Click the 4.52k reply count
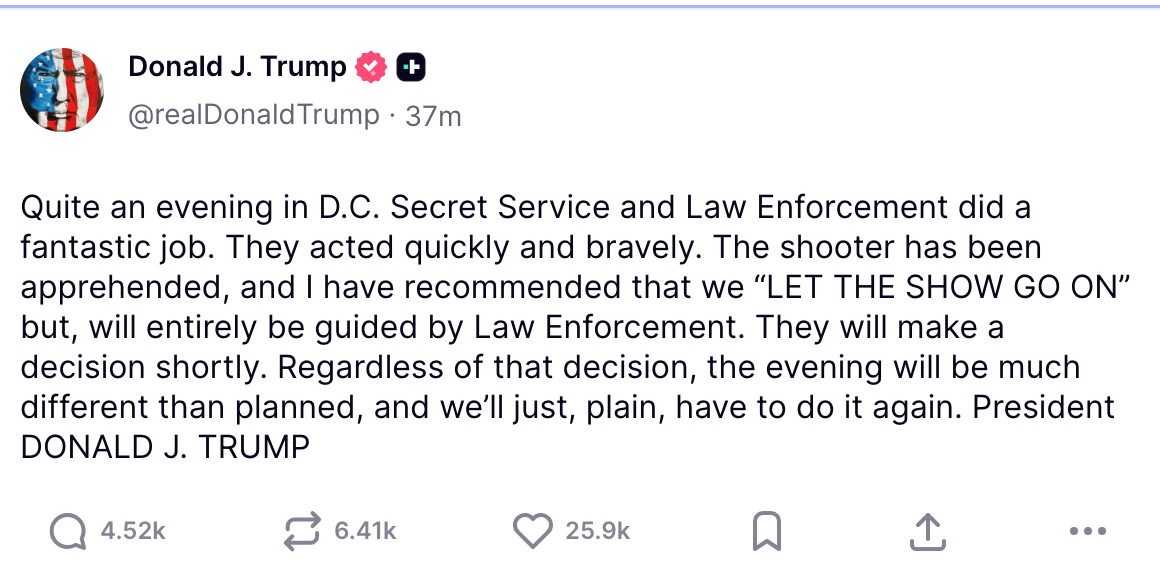 point(131,531)
